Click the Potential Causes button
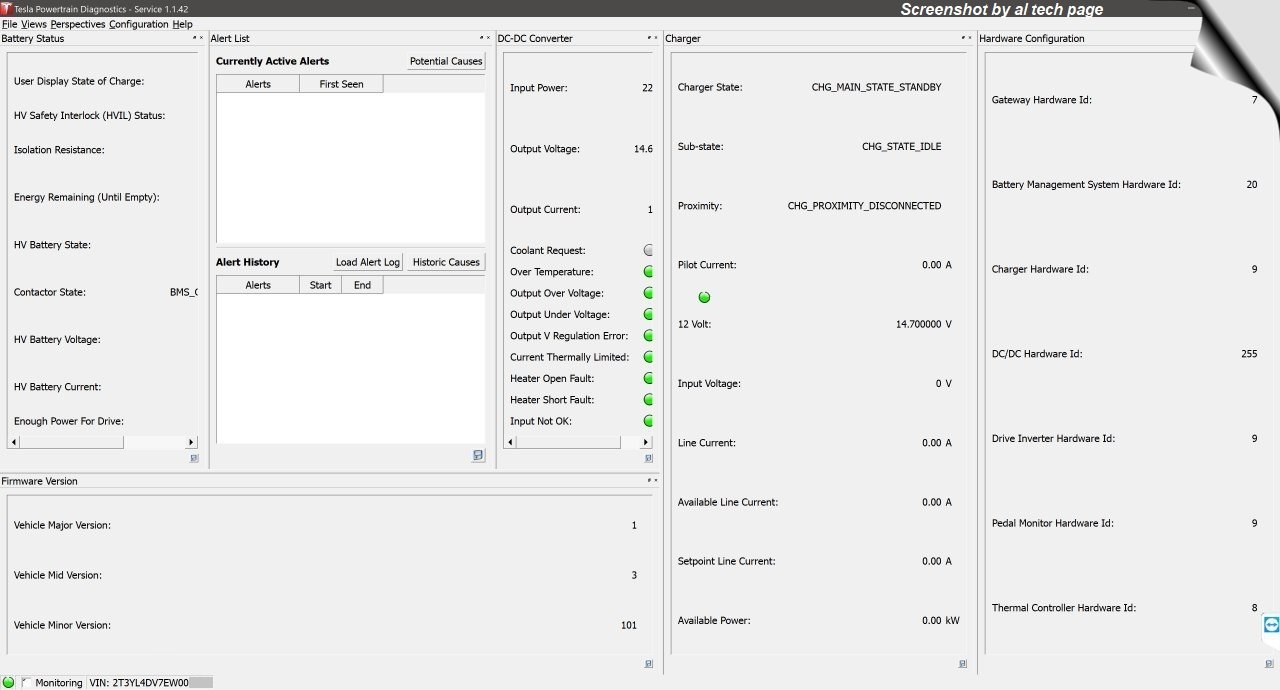The height and width of the screenshot is (690, 1280). pos(446,61)
